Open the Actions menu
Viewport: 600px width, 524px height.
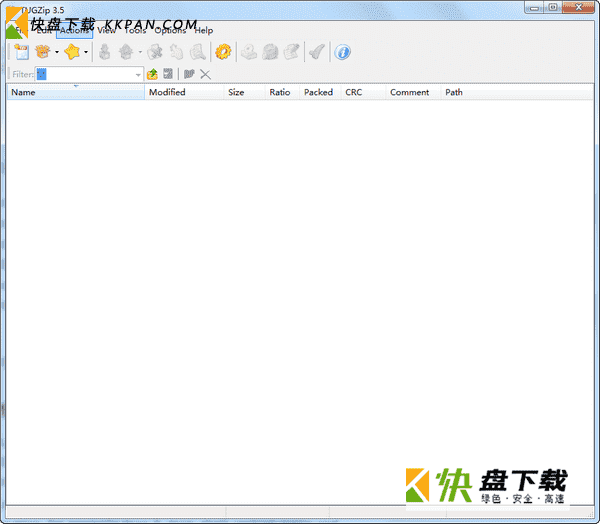coord(74,30)
